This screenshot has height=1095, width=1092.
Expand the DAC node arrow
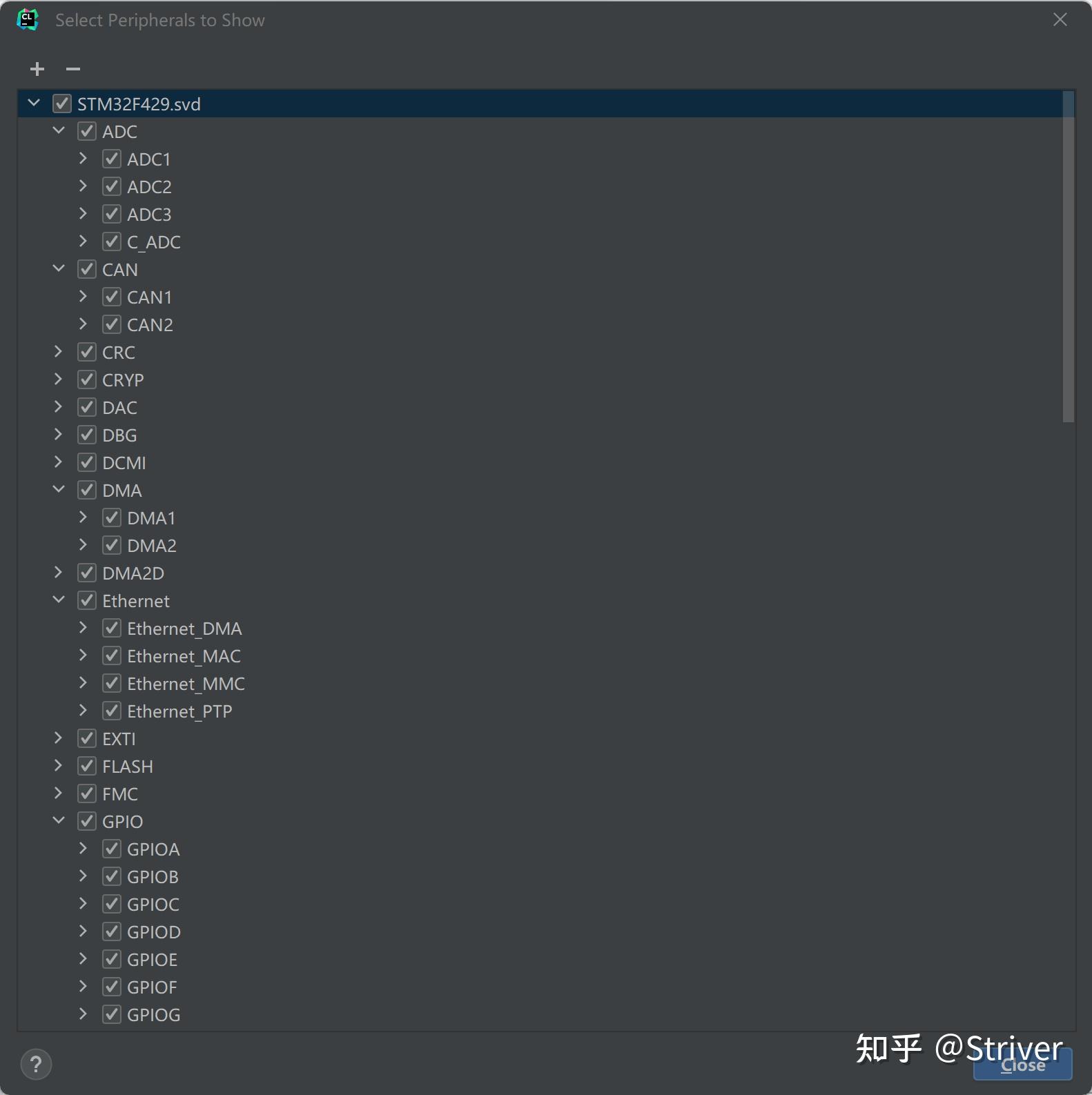[58, 407]
